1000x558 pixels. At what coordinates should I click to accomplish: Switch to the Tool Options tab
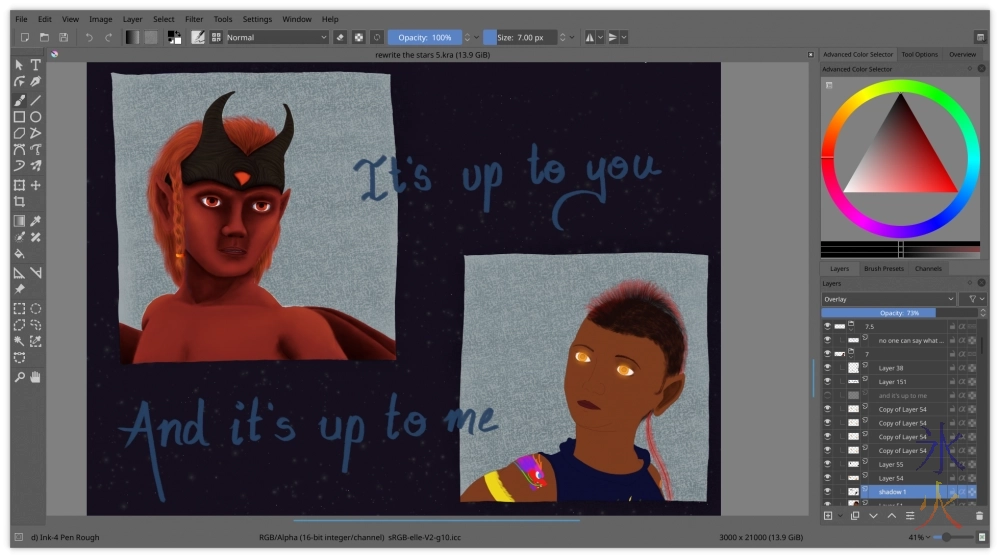click(x=919, y=55)
